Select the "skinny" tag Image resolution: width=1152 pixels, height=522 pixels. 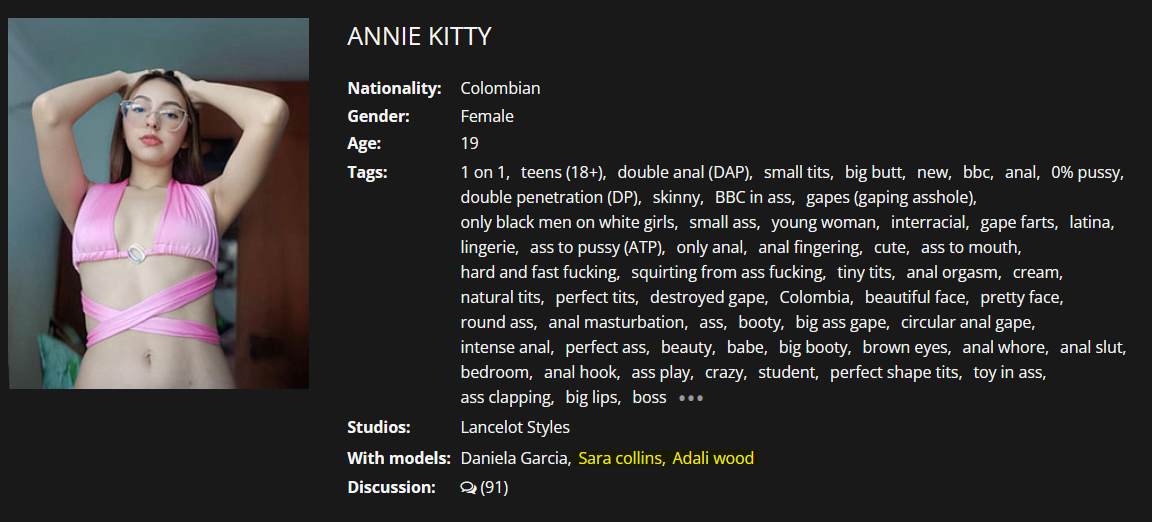(x=676, y=197)
